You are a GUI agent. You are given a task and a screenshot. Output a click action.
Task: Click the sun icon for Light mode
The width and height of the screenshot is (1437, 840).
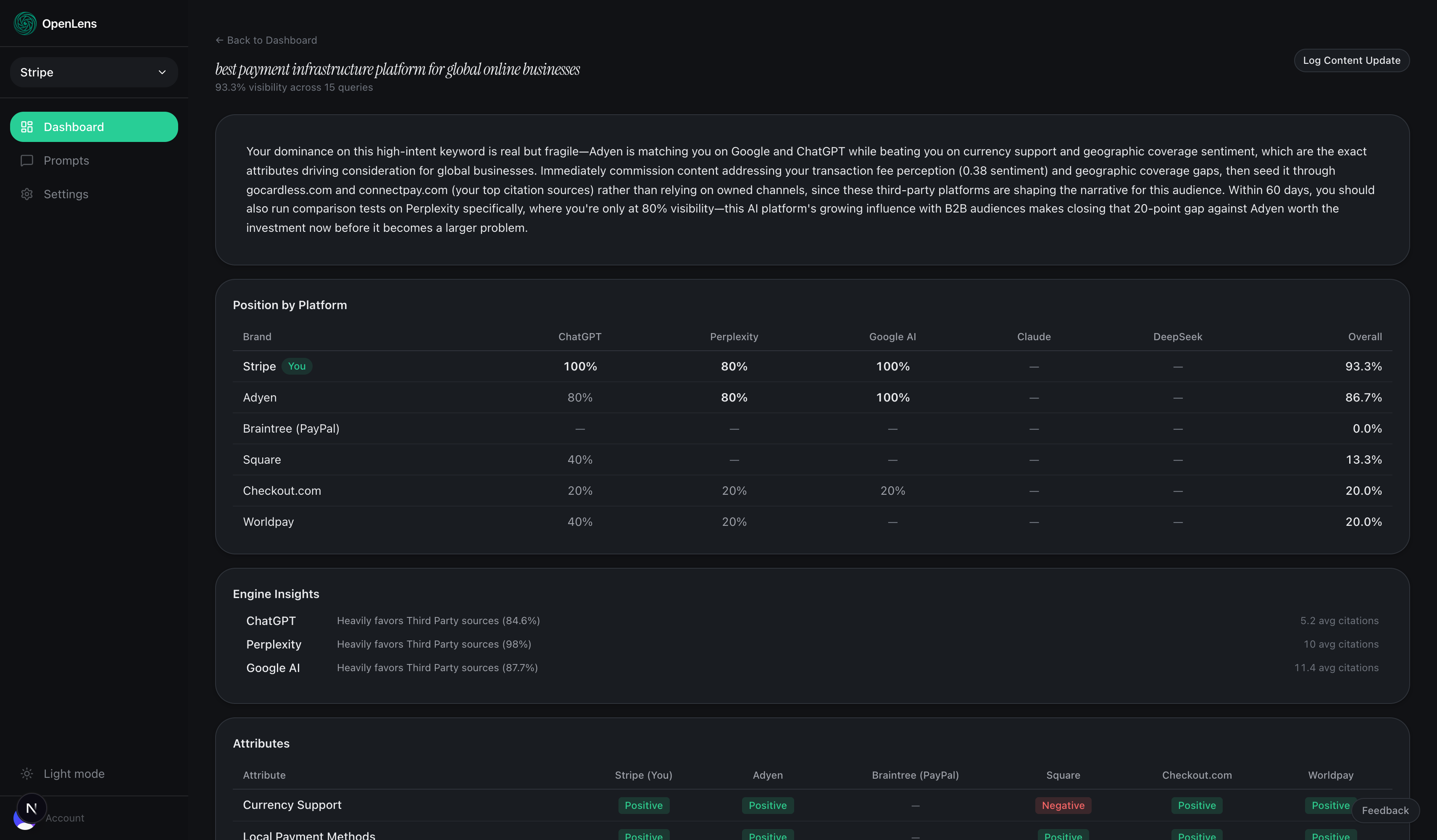click(x=27, y=773)
